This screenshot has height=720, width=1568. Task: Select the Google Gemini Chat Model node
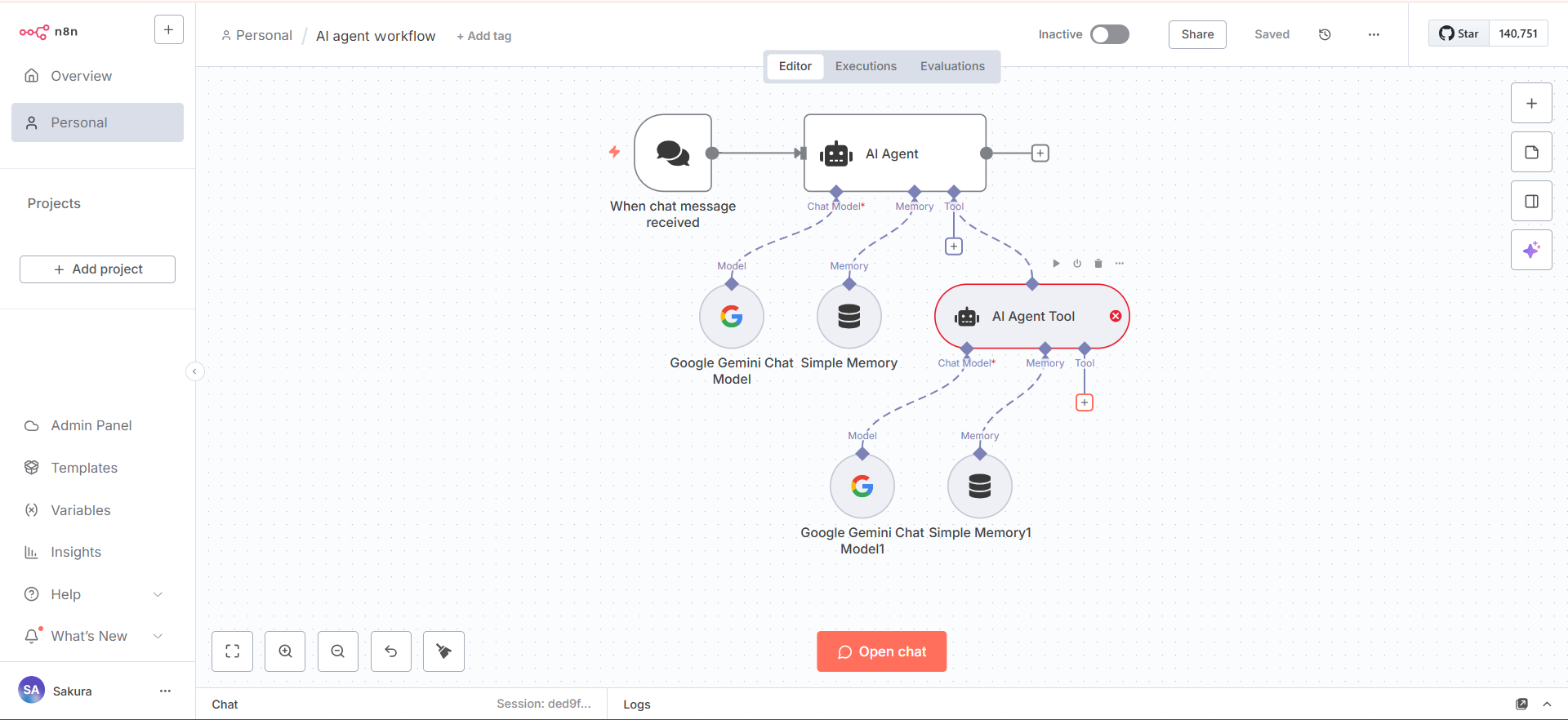pyautogui.click(x=732, y=317)
